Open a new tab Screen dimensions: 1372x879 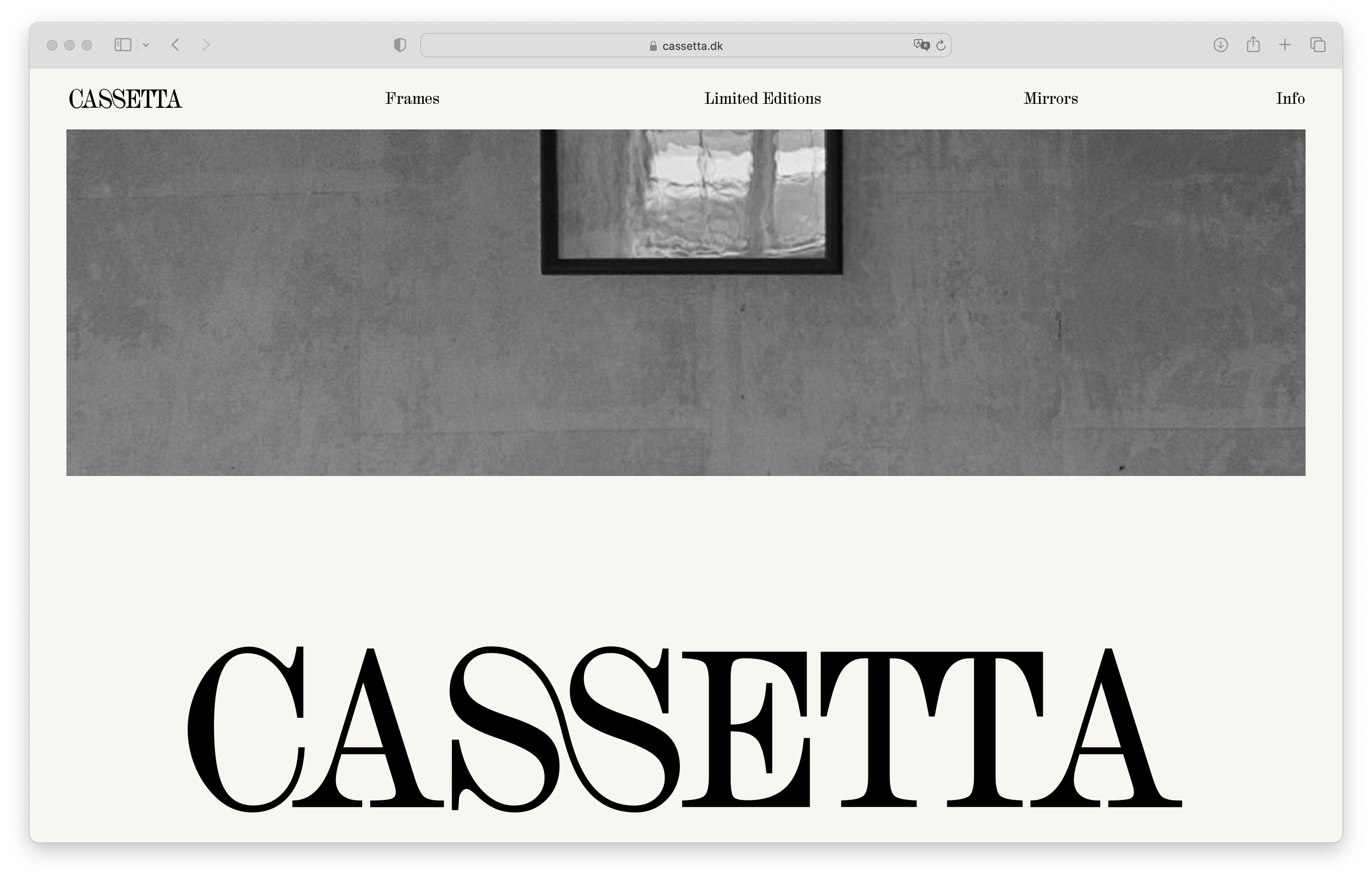coord(1285,45)
